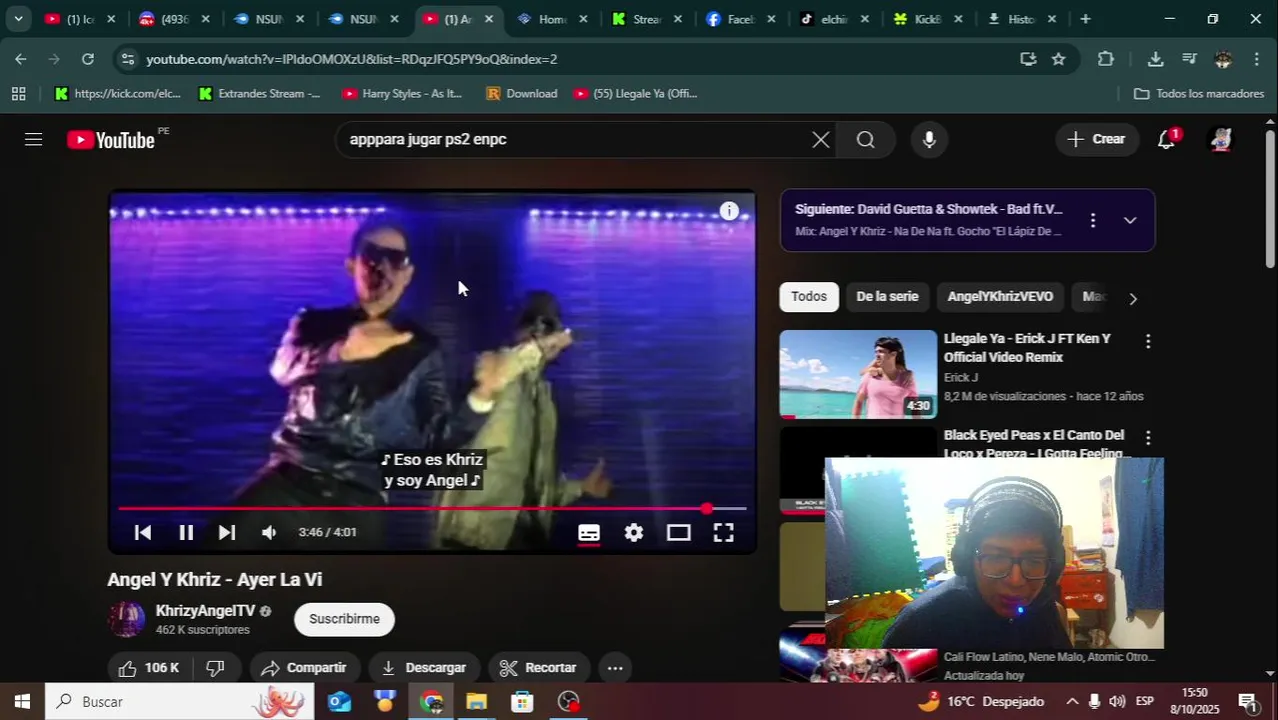Image resolution: width=1278 pixels, height=720 pixels.
Task: Open Black Eyed Peas mashup title
Action: coord(1034,443)
